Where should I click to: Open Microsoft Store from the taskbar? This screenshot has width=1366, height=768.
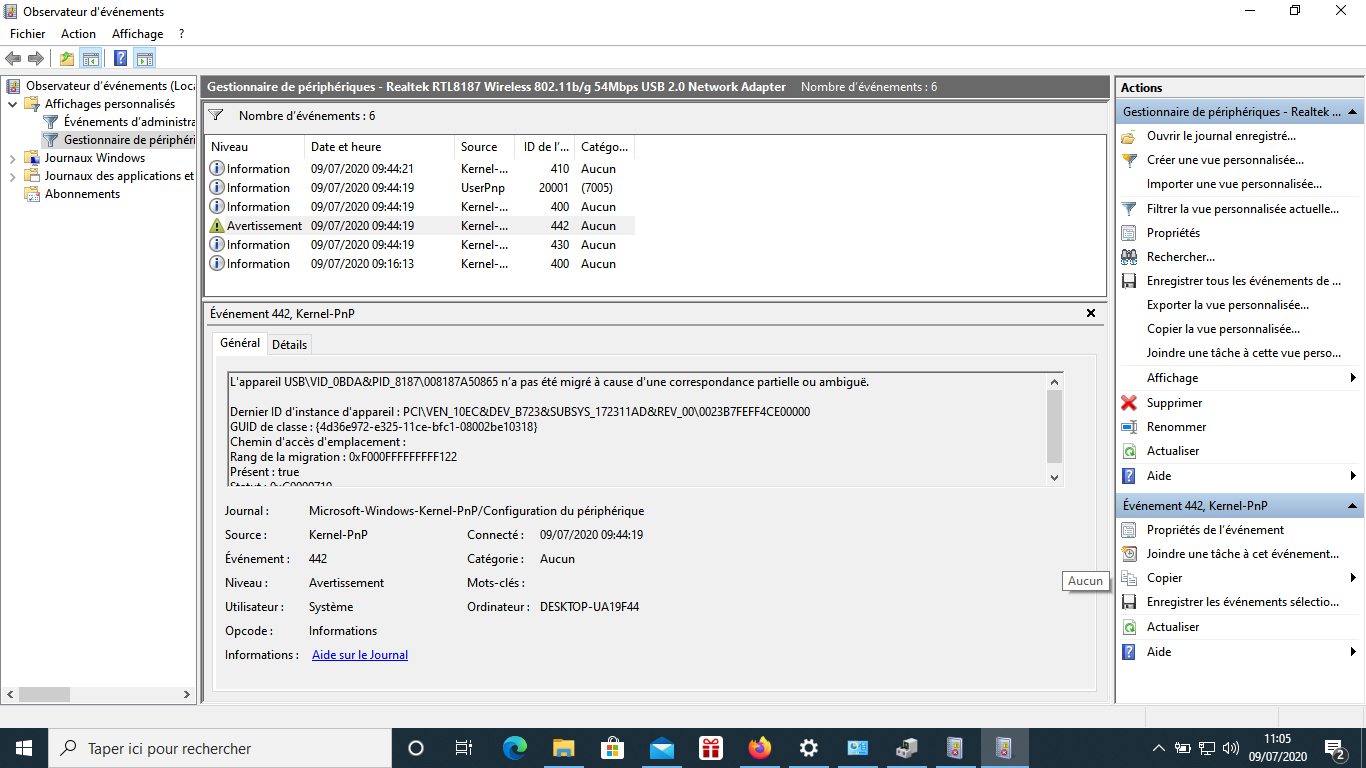(x=613, y=748)
